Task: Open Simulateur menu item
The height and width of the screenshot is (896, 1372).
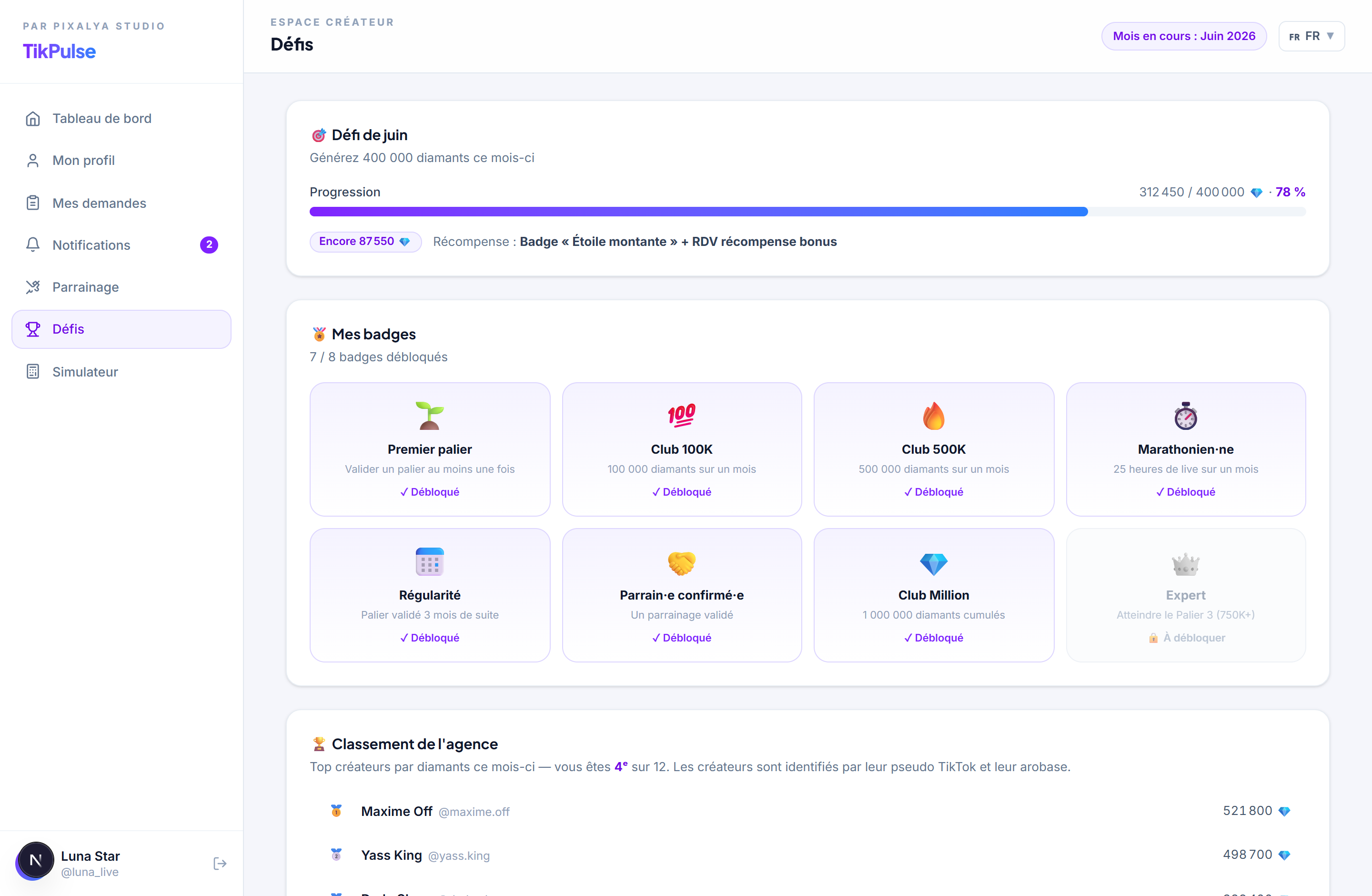Action: [121, 372]
